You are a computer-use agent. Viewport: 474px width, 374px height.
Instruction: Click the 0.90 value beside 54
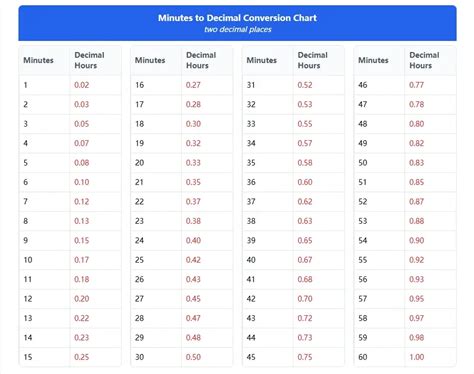coord(417,240)
